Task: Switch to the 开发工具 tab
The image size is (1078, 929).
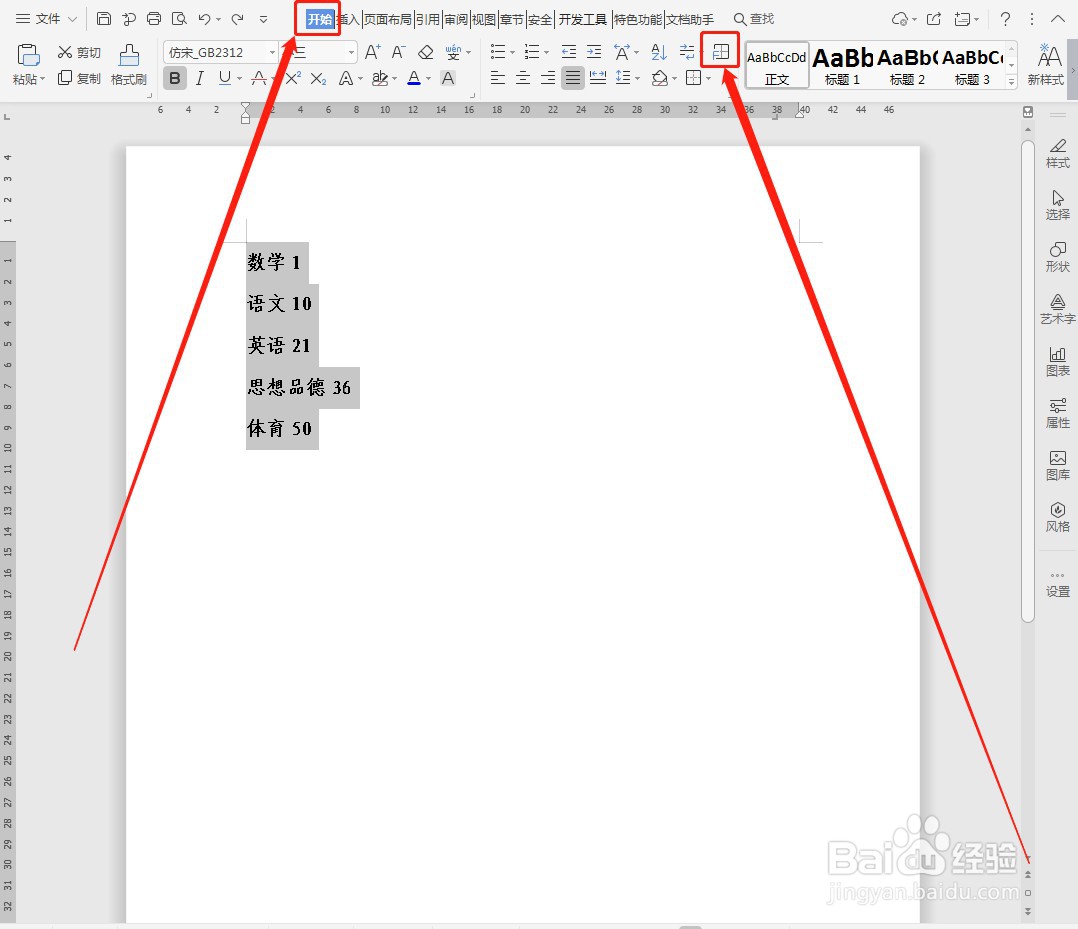Action: [583, 19]
